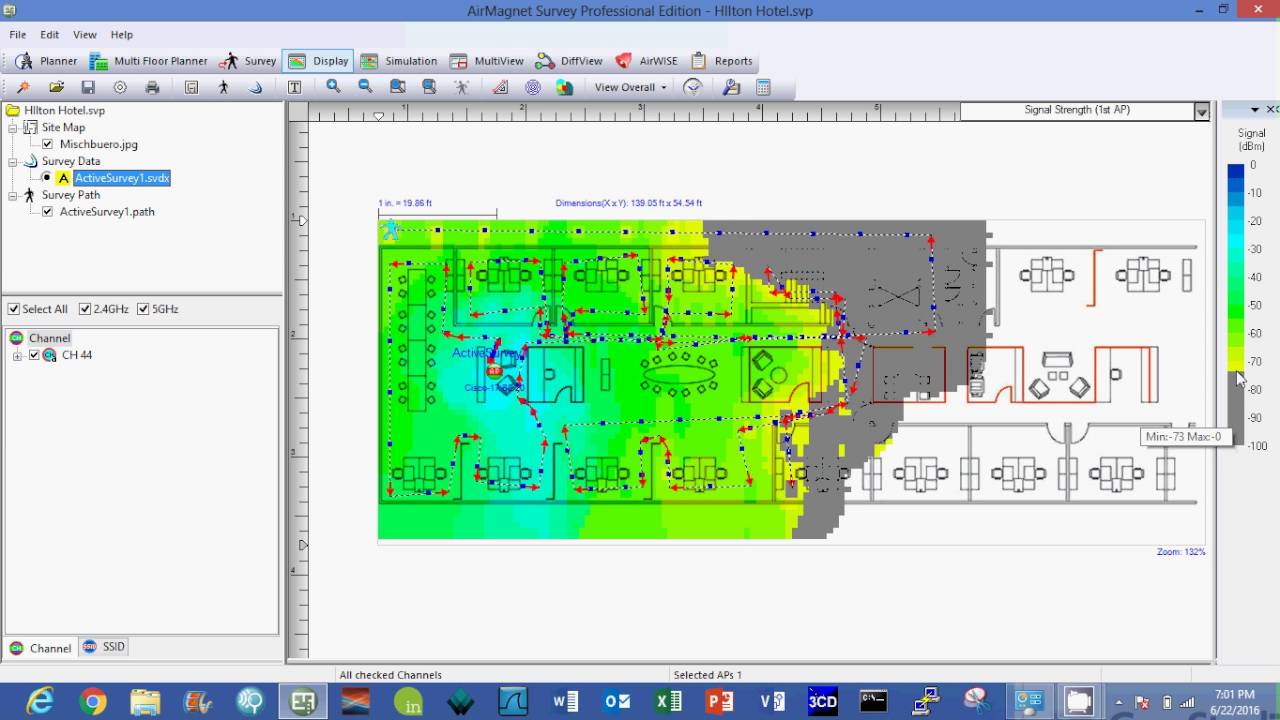This screenshot has width=1280, height=720.
Task: Open Google Chrome from the taskbar
Action: 93,701
